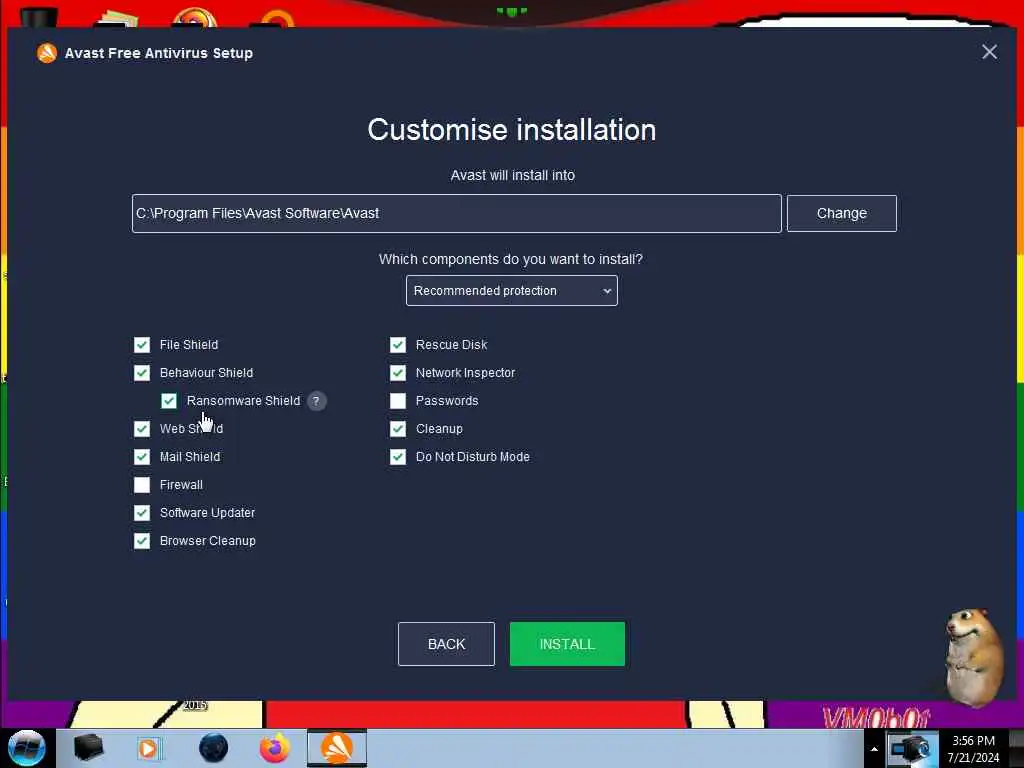Toggle the Do Not Disturb Mode checkbox

(x=398, y=457)
